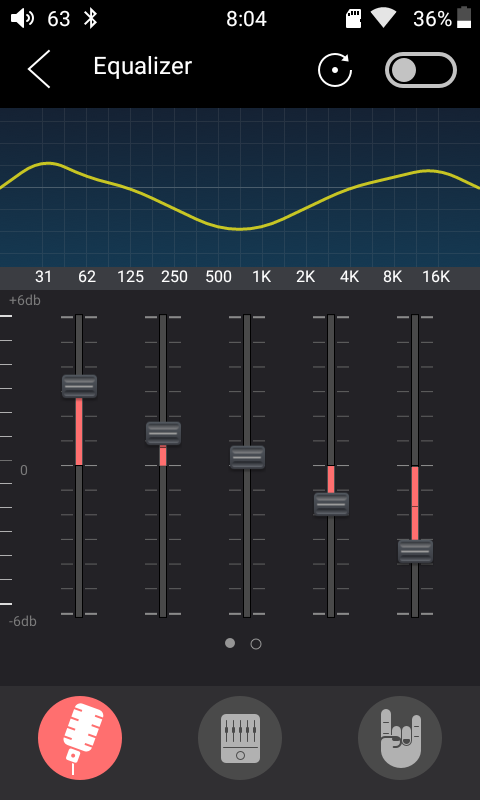Select the mixer custom preset icon
The width and height of the screenshot is (480, 800).
point(240,738)
